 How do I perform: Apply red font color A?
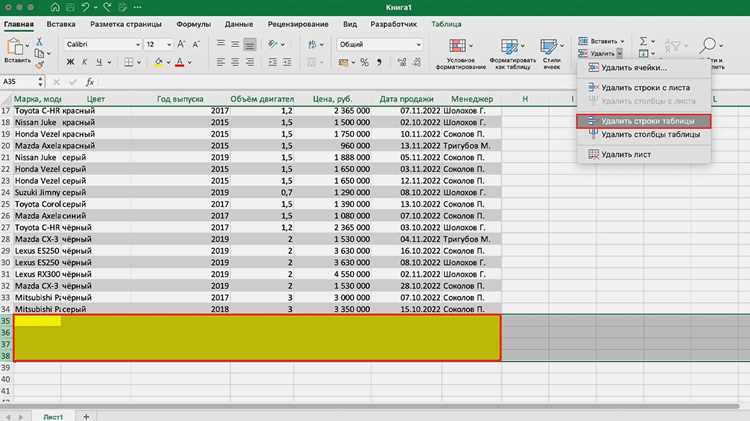180,62
